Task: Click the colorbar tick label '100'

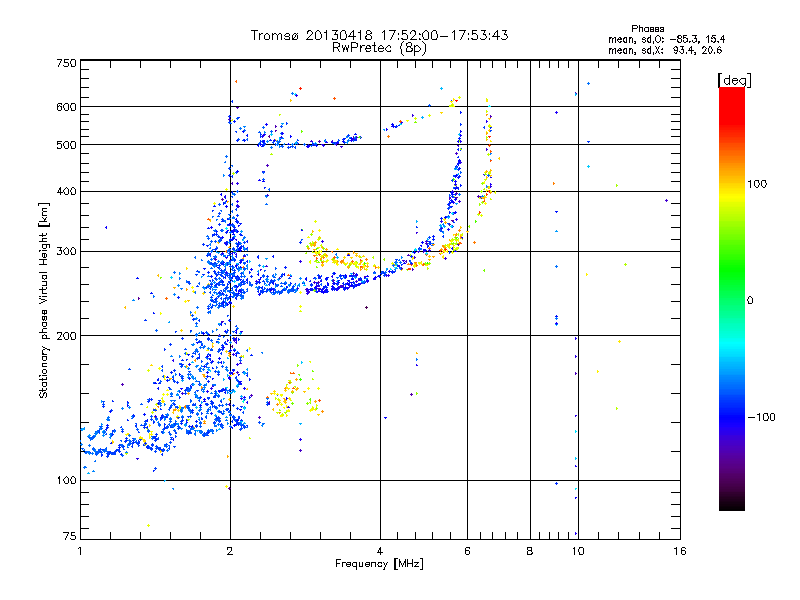Action: tap(757, 184)
